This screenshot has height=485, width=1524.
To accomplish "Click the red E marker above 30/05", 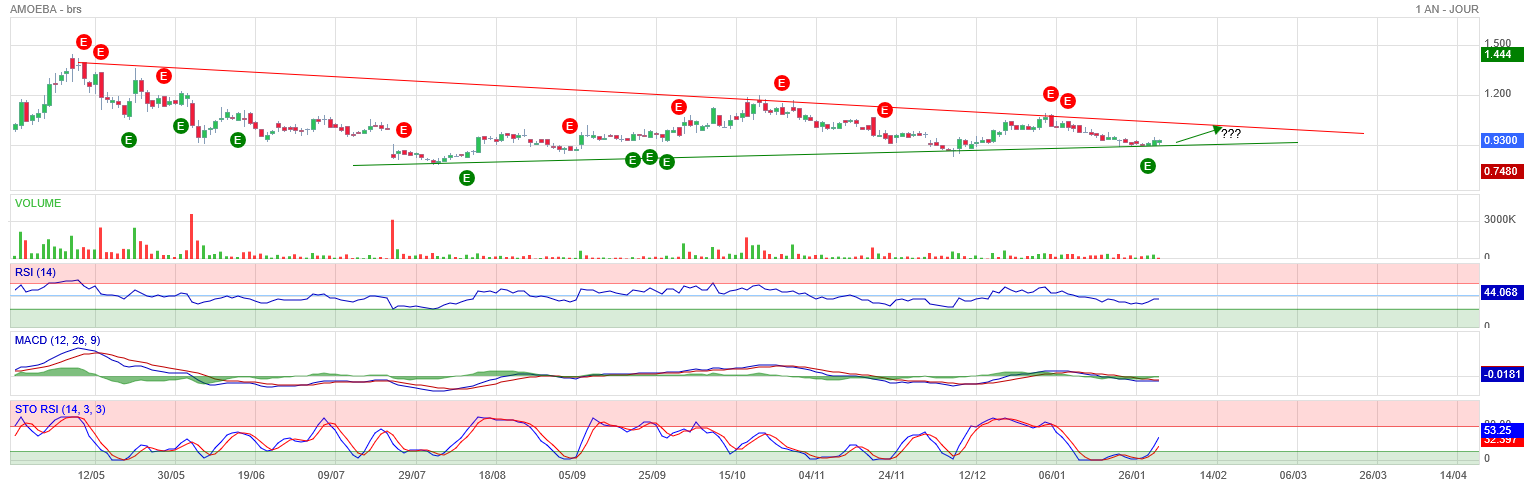I will pyautogui.click(x=163, y=76).
